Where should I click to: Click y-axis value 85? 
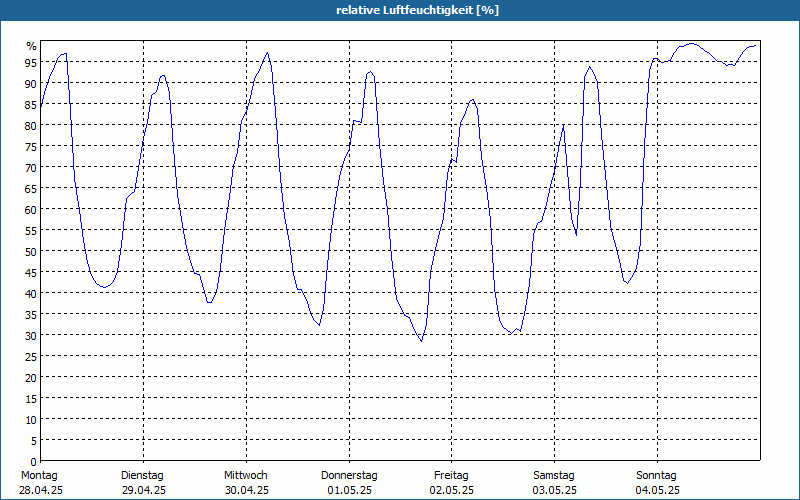pos(32,105)
